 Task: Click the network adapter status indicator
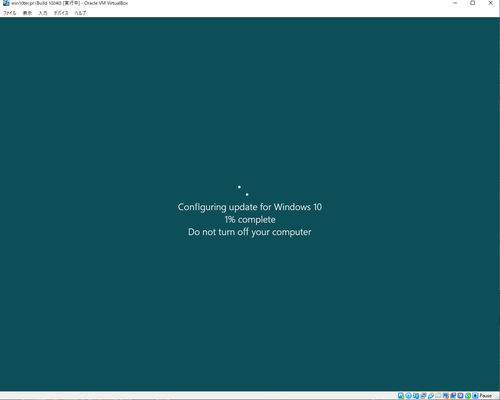[x=424, y=396]
